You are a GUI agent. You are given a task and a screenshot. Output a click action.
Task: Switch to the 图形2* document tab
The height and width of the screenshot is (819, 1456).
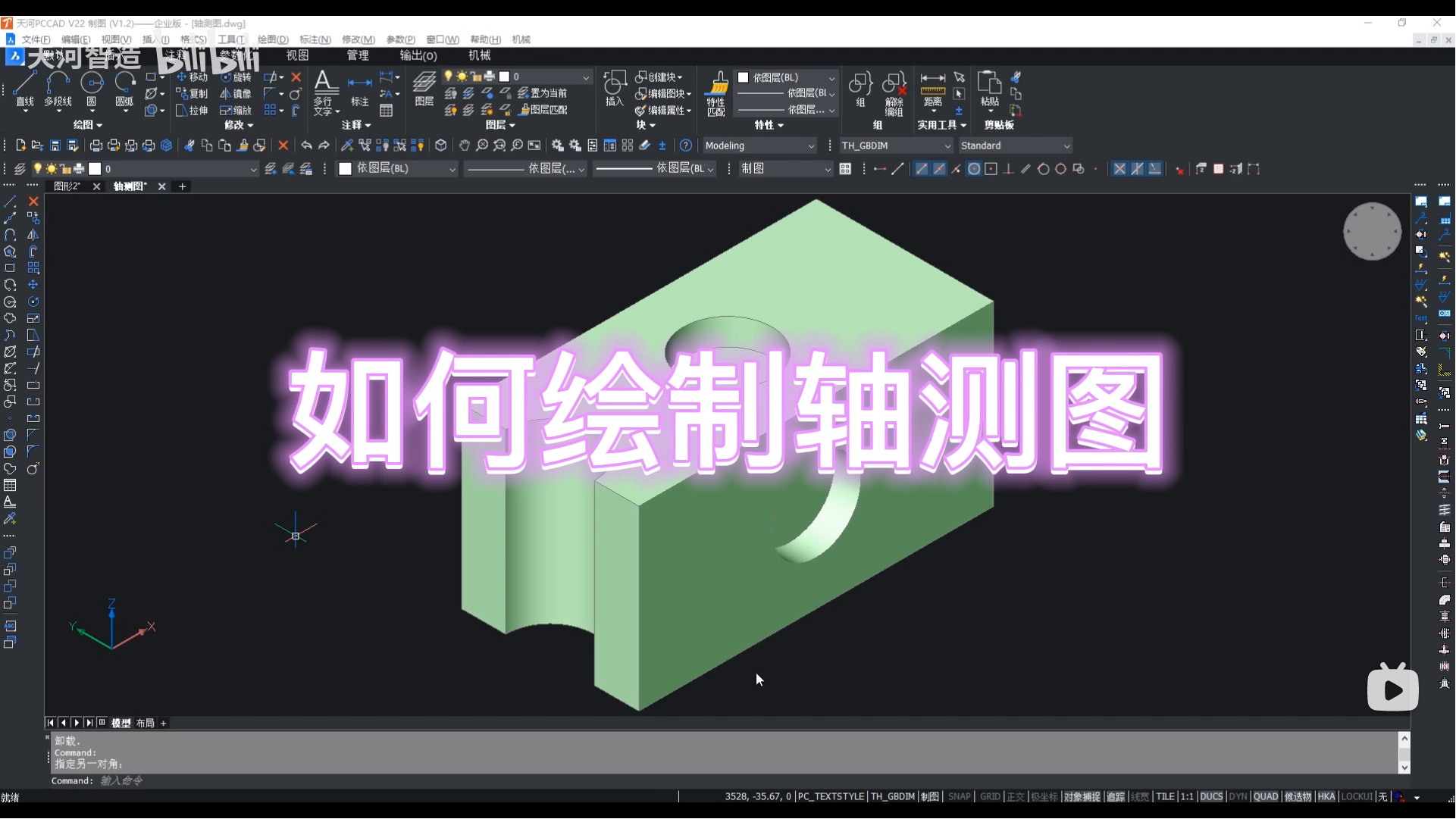[67, 186]
